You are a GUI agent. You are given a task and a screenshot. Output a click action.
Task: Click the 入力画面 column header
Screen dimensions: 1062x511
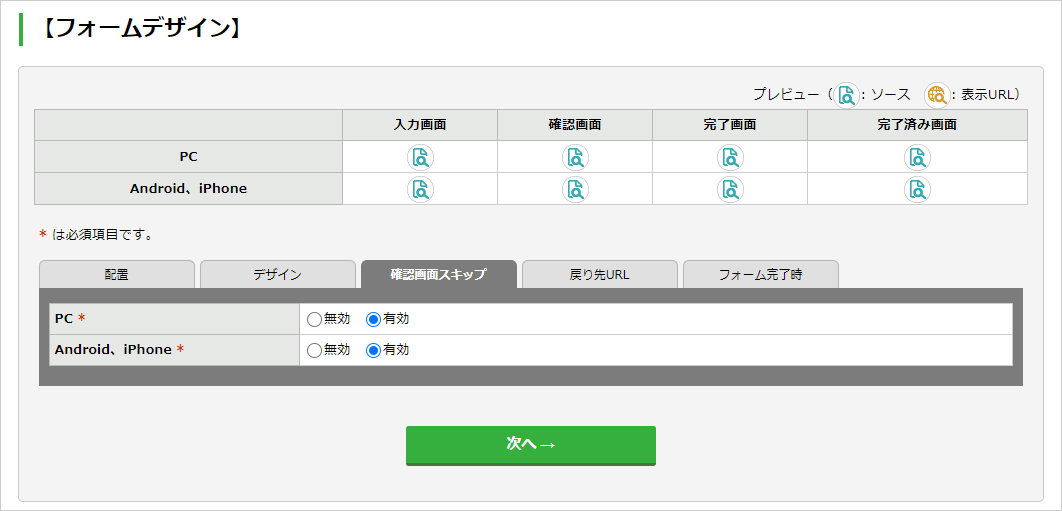tap(420, 125)
